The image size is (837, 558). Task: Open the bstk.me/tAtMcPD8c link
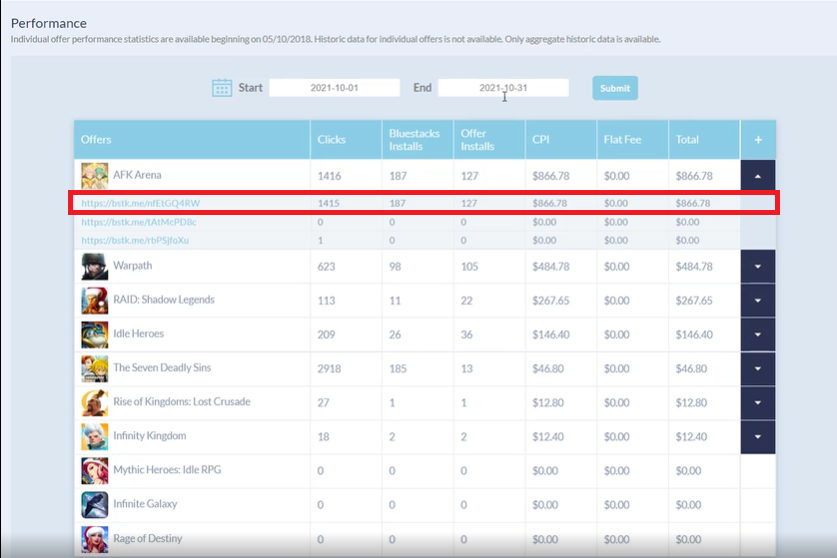click(139, 222)
